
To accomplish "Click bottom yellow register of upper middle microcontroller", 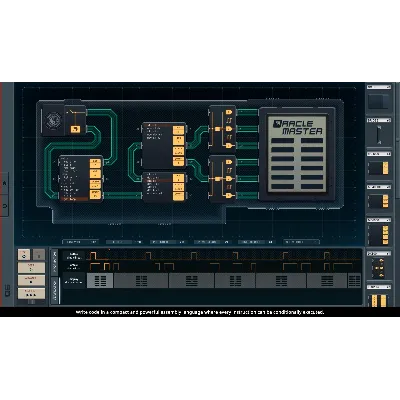I will pyautogui.click(x=178, y=161).
